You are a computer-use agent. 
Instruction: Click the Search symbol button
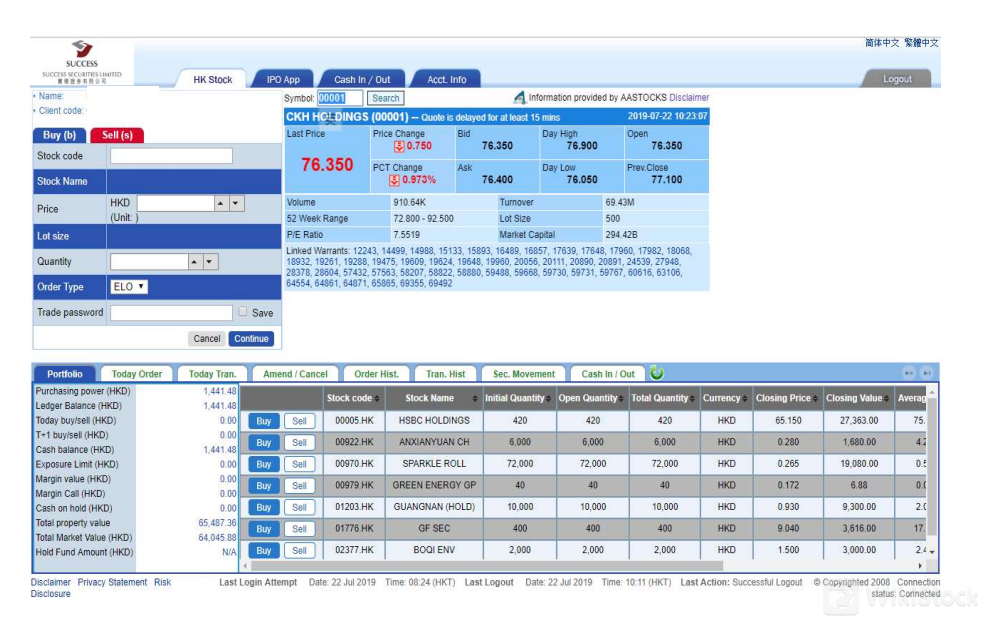pyautogui.click(x=385, y=98)
